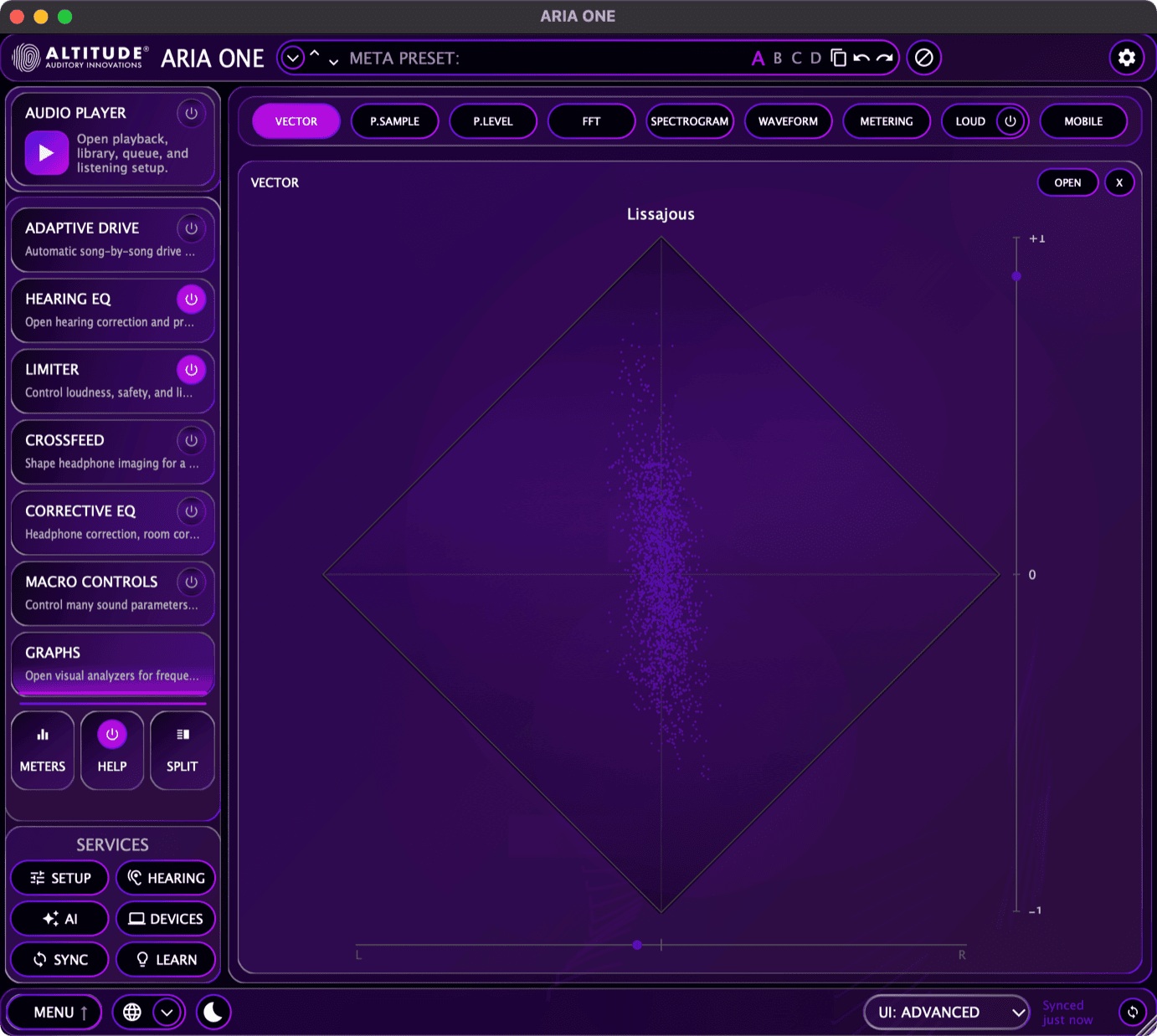
Task: Start playback with the Audio Player play button
Action: [x=47, y=153]
